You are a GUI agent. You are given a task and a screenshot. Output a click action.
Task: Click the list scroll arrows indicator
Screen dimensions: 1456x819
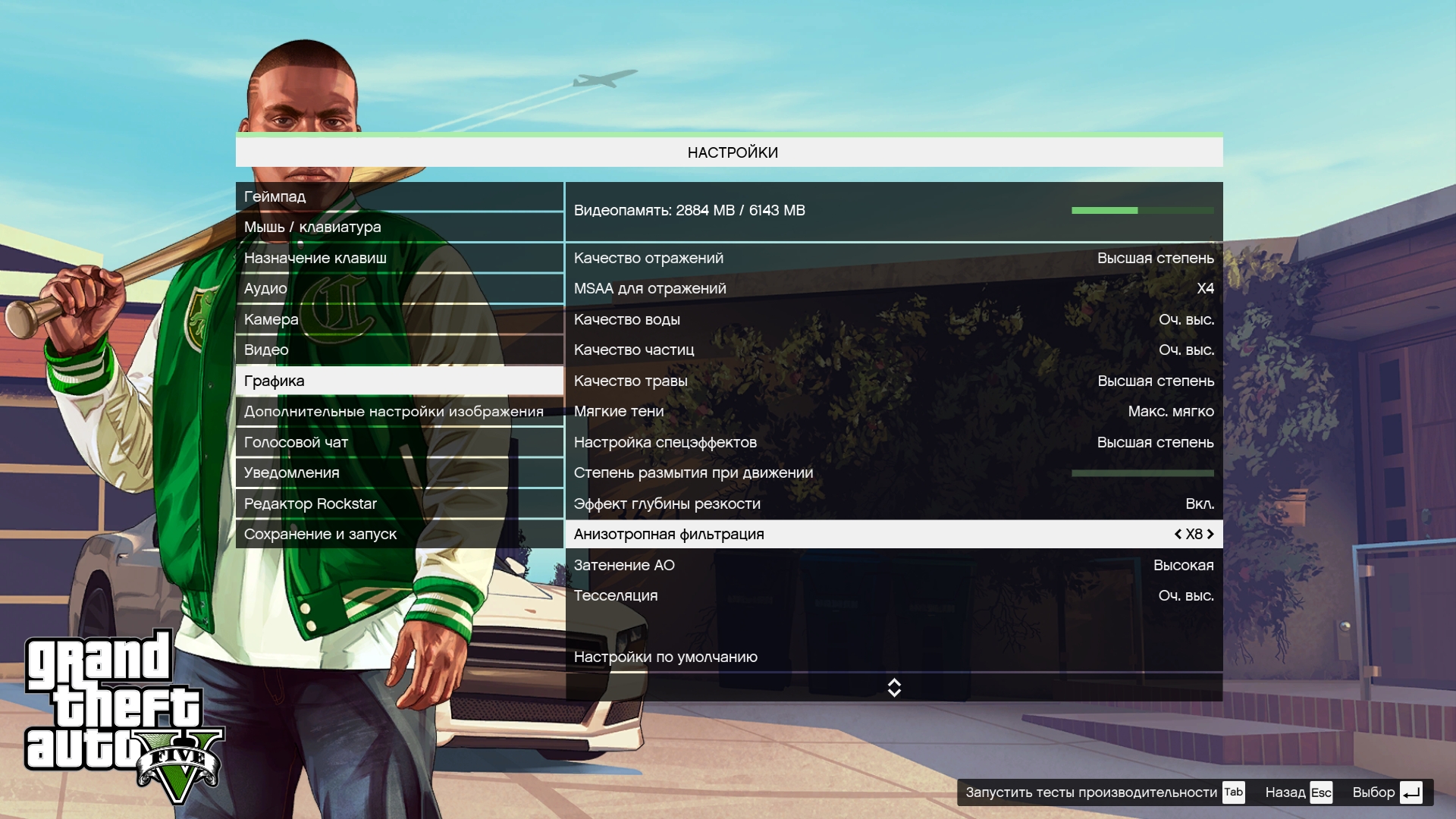click(x=894, y=687)
